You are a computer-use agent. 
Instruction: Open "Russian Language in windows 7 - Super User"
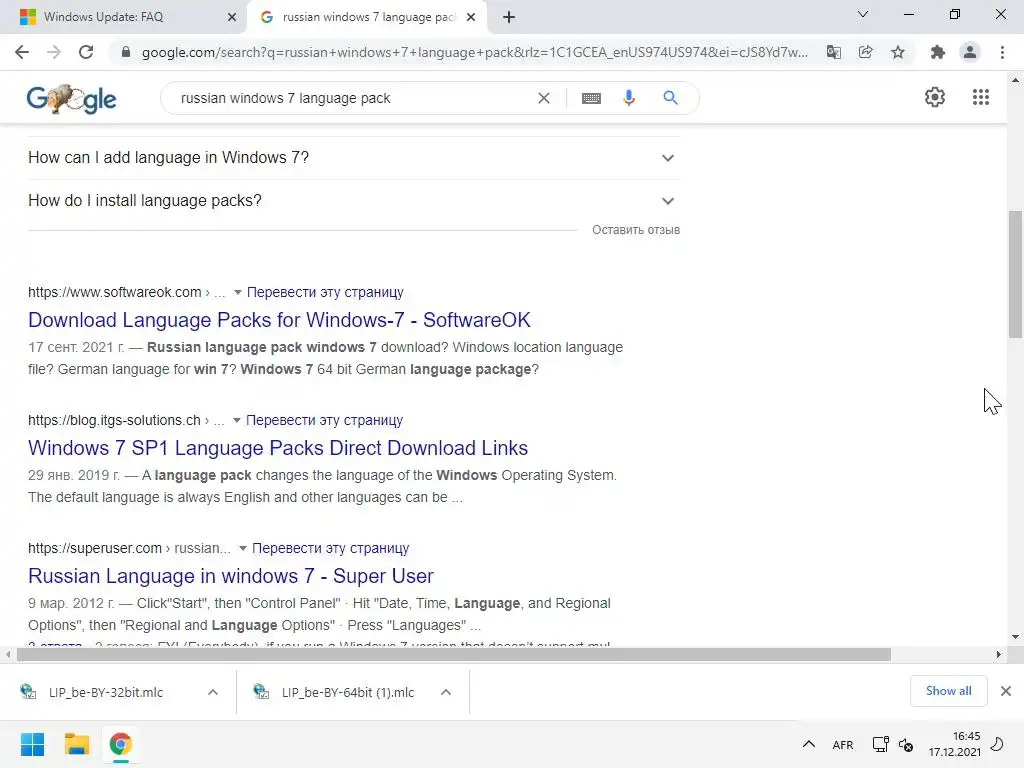tap(231, 576)
